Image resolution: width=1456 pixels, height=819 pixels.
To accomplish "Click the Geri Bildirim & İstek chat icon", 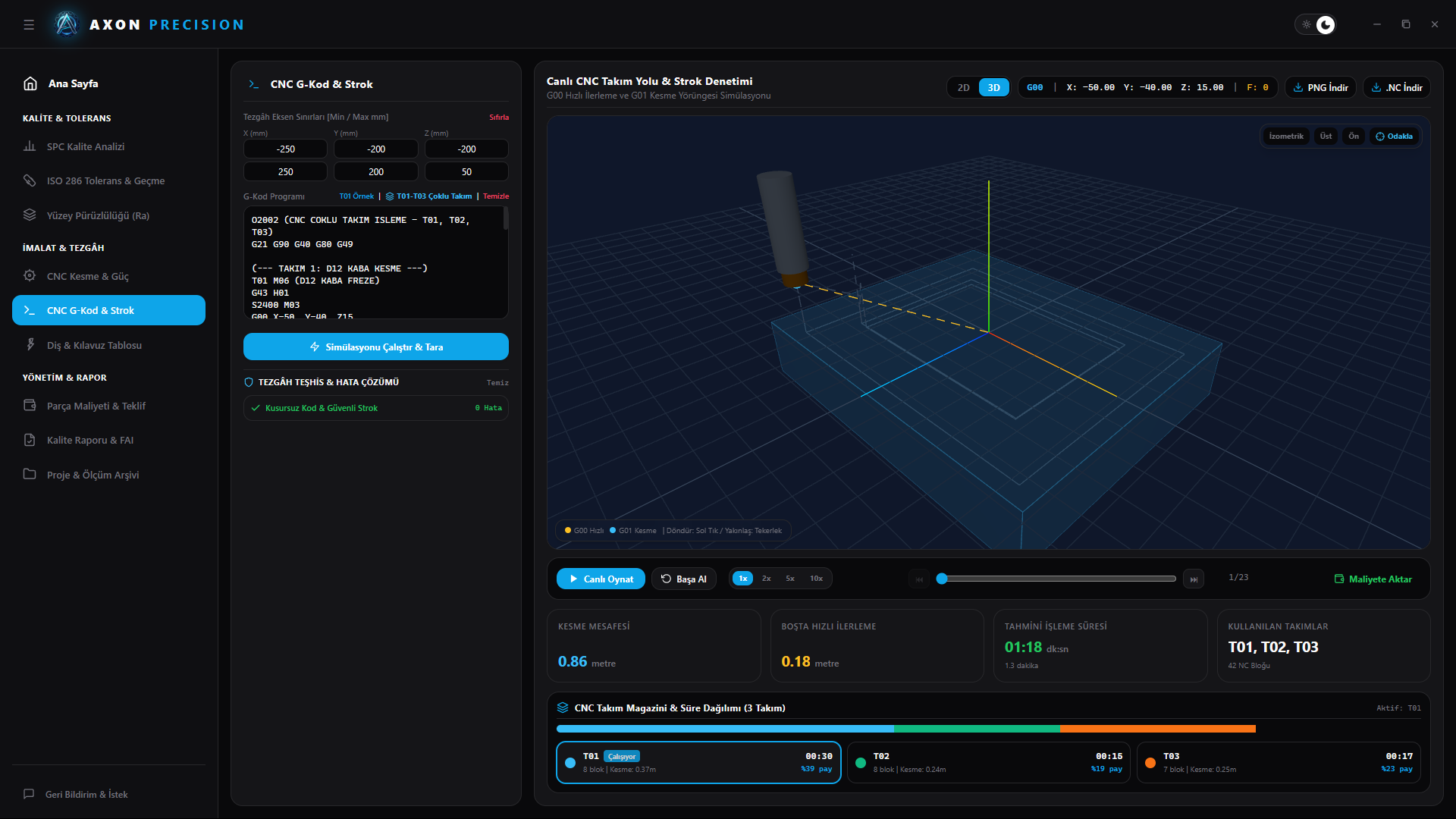I will point(29,794).
